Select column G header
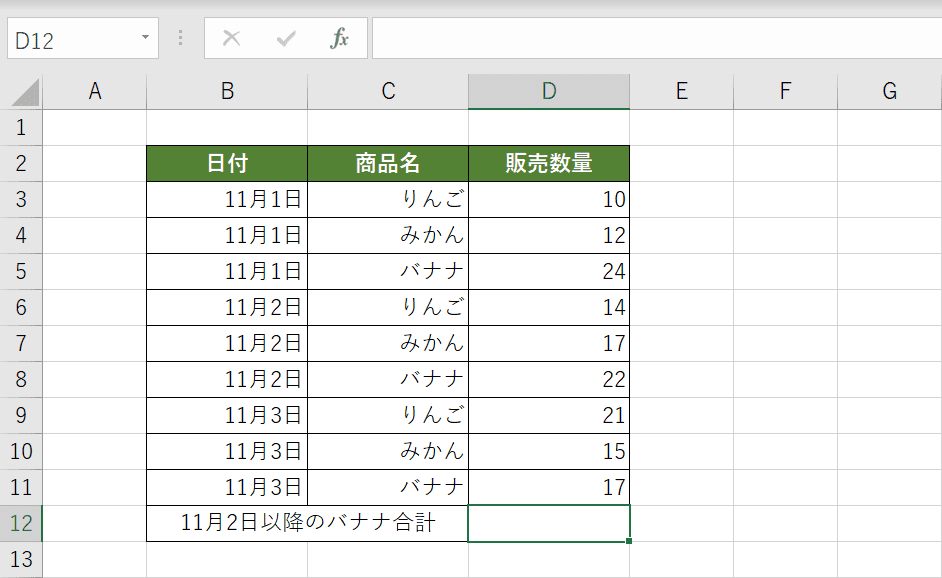 click(890, 91)
